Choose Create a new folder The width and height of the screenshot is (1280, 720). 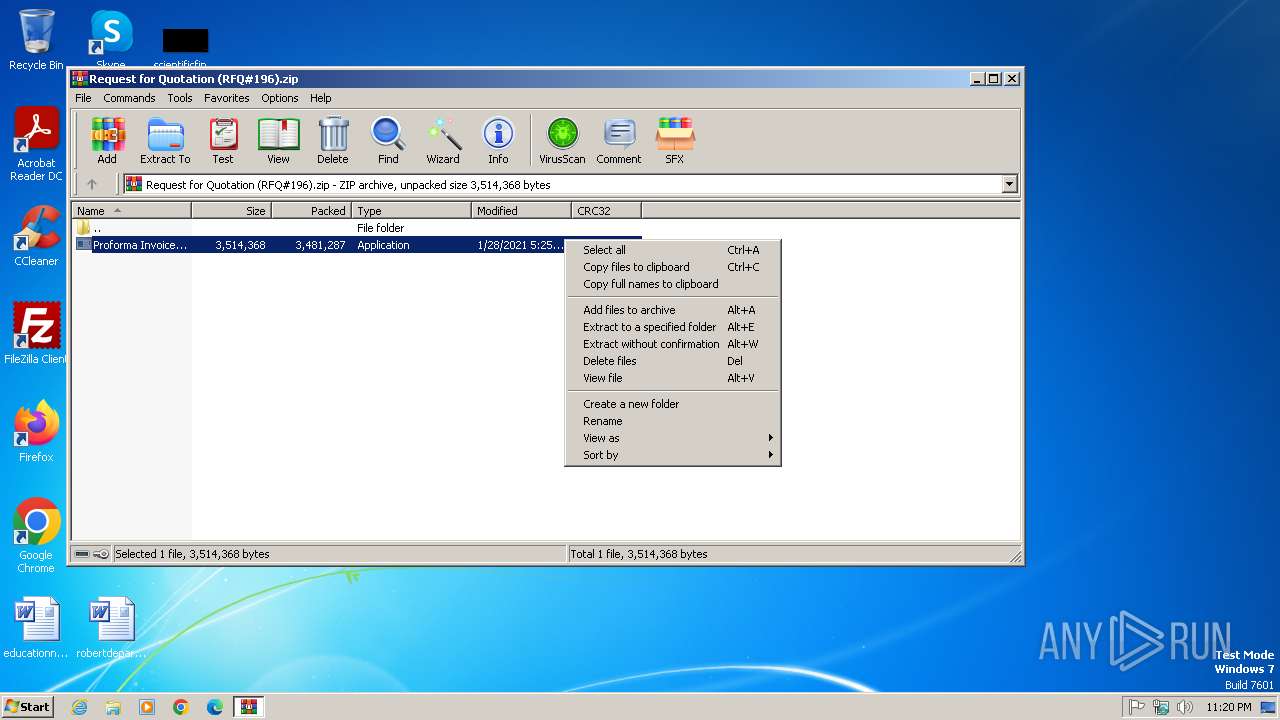click(673, 404)
